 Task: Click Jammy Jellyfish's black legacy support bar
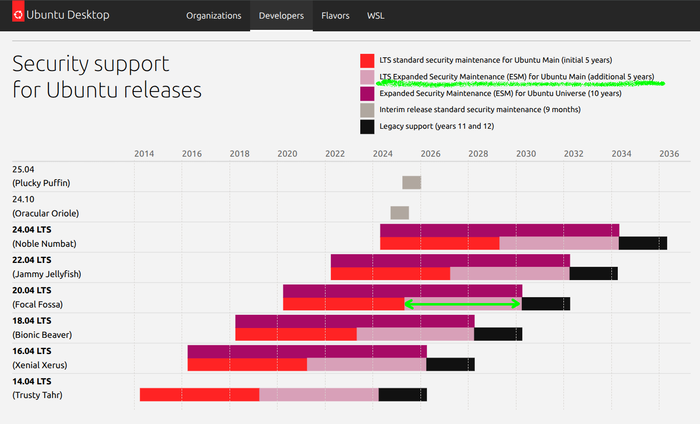pos(594,274)
